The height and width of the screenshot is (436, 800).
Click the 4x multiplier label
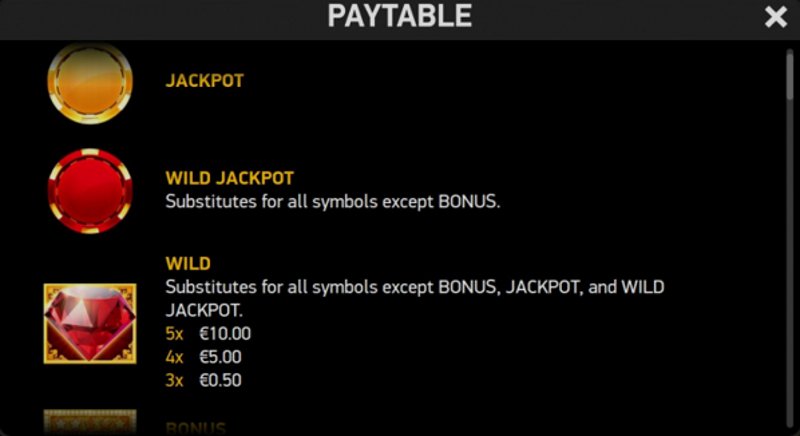[174, 357]
